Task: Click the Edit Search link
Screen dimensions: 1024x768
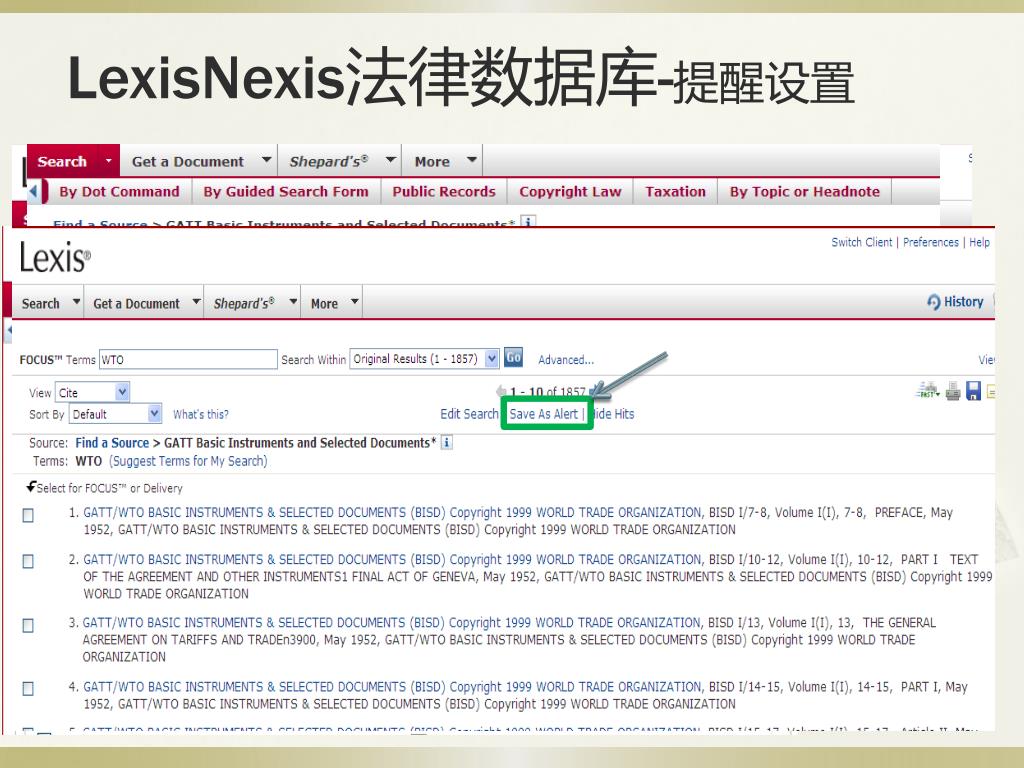Action: pyautogui.click(x=469, y=413)
